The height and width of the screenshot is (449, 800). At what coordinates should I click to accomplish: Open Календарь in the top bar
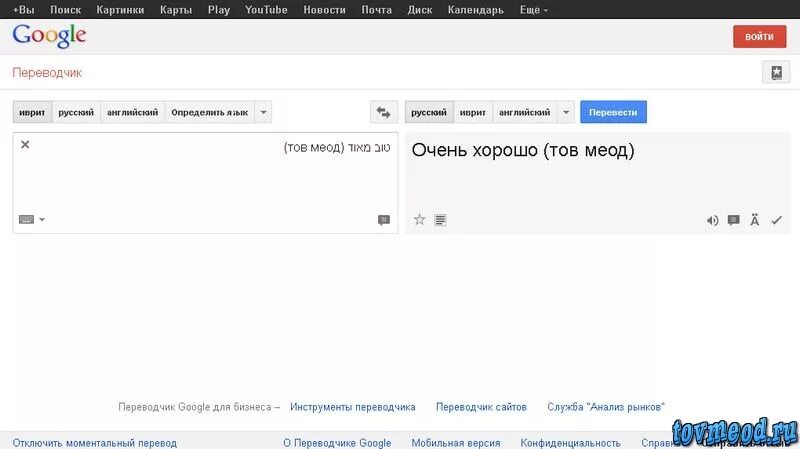476,10
